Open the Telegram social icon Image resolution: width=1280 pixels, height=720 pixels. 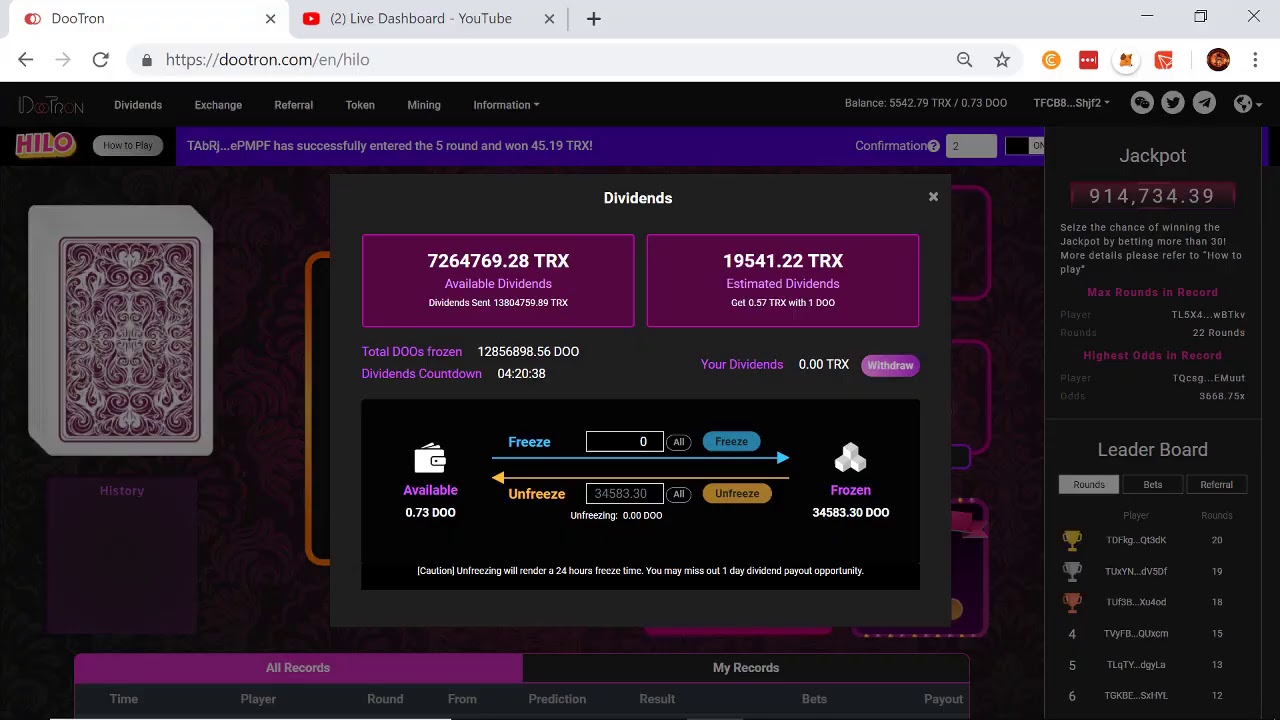1204,103
